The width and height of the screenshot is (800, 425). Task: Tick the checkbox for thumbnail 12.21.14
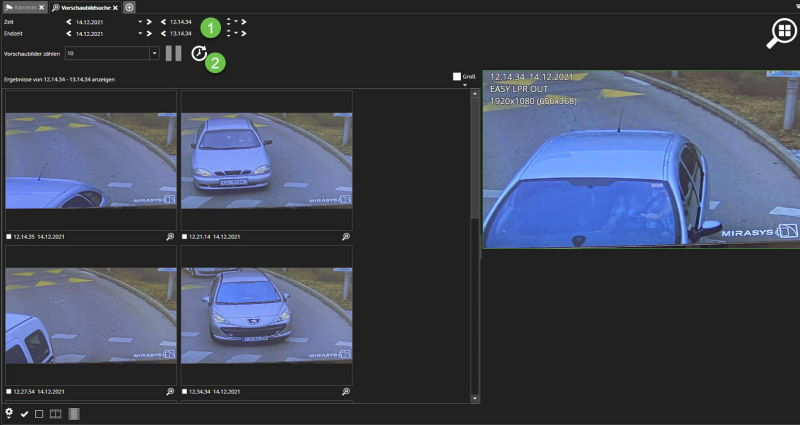click(x=185, y=237)
